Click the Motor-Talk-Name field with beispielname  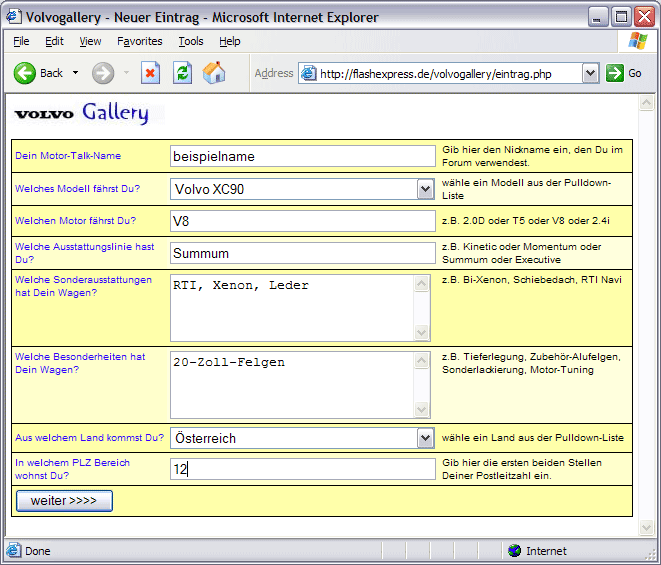point(303,156)
